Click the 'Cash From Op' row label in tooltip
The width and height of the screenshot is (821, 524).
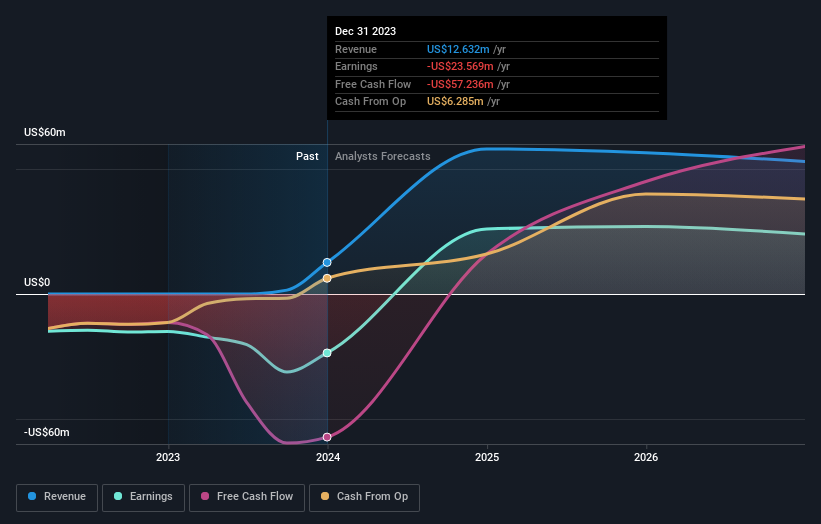click(x=371, y=102)
